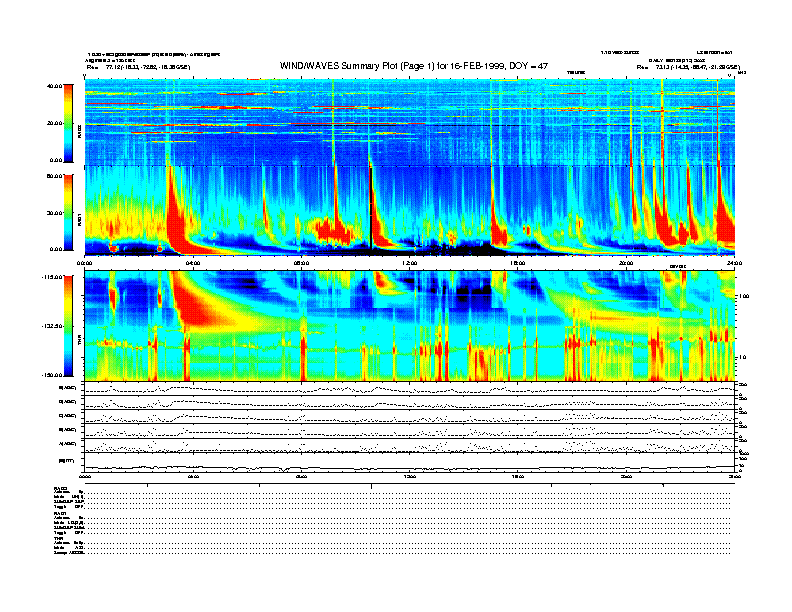792x612 pixels.
Task: Click the TNR intensity color bar
Action: pyautogui.click(x=68, y=326)
